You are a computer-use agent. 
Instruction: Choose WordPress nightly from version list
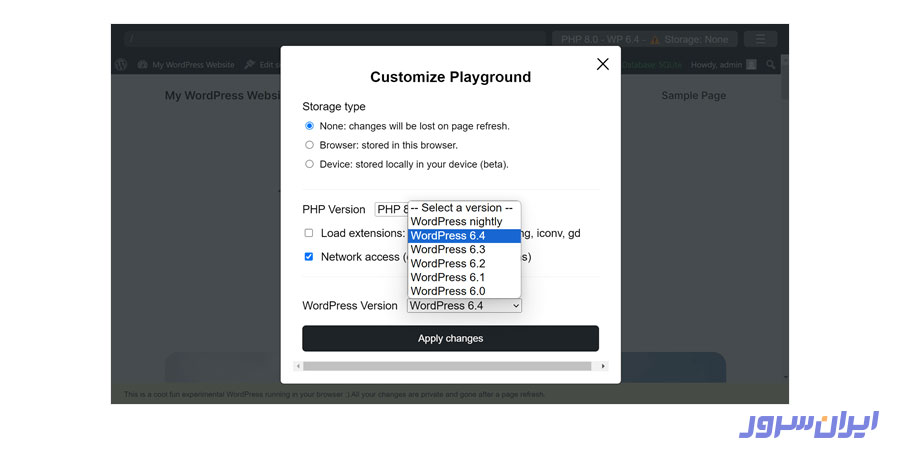pos(456,222)
